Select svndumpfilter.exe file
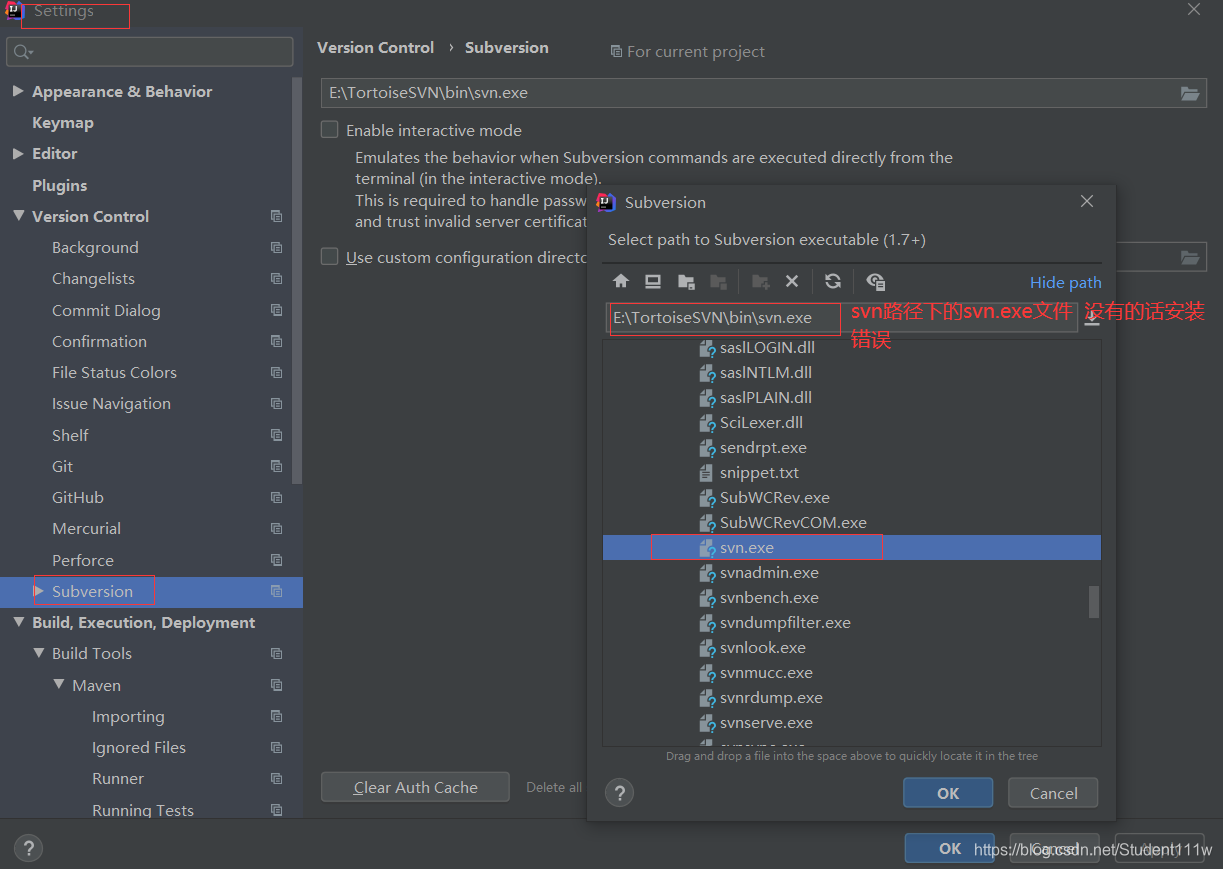The image size is (1223, 869). coord(785,622)
